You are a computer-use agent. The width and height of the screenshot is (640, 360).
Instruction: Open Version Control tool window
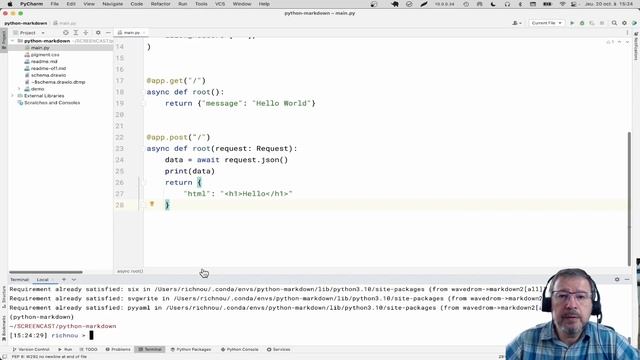pyautogui.click(x=31, y=350)
